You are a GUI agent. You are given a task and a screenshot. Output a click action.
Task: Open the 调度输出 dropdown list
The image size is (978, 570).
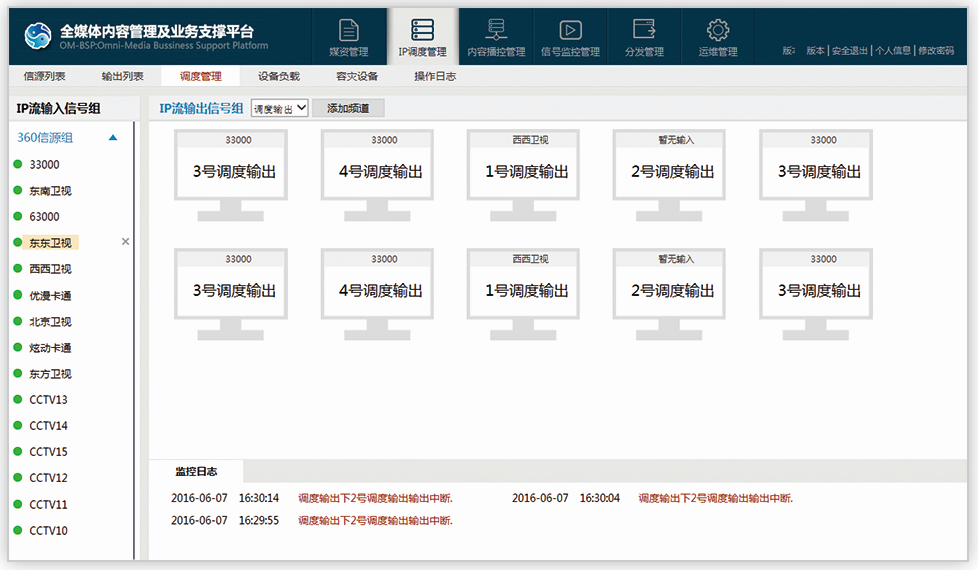[x=279, y=108]
